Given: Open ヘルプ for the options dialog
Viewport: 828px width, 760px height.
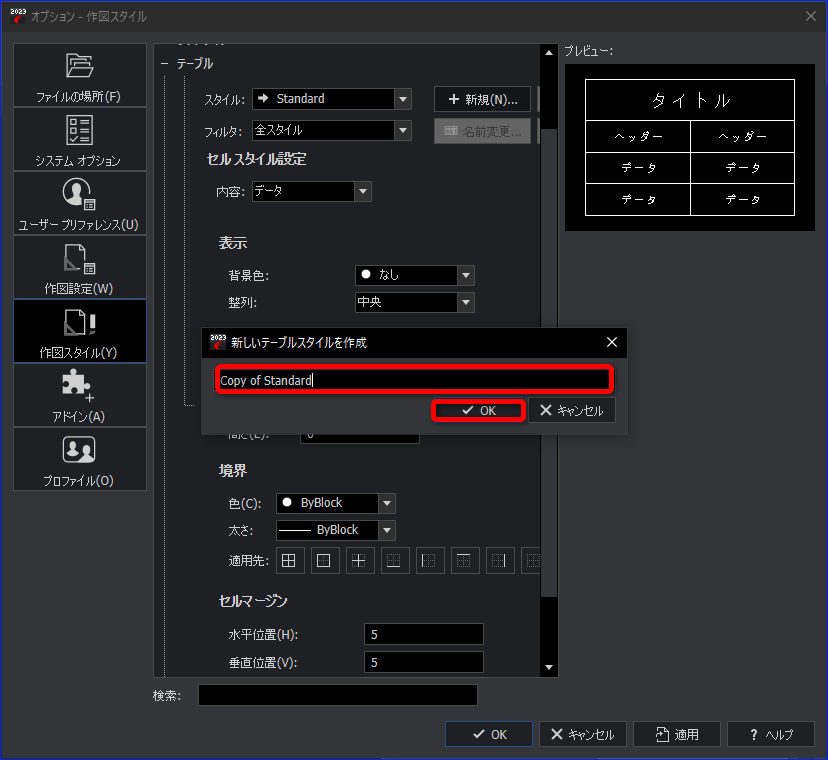Looking at the screenshot, I should pos(771,734).
